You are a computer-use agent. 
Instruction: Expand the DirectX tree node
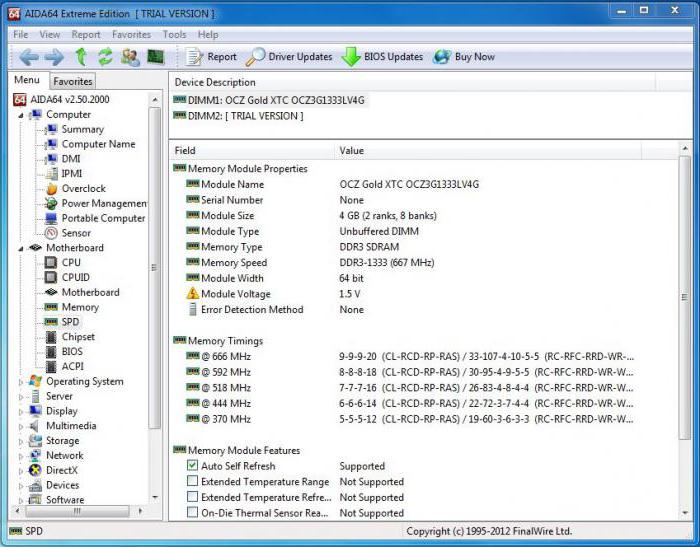pyautogui.click(x=21, y=471)
